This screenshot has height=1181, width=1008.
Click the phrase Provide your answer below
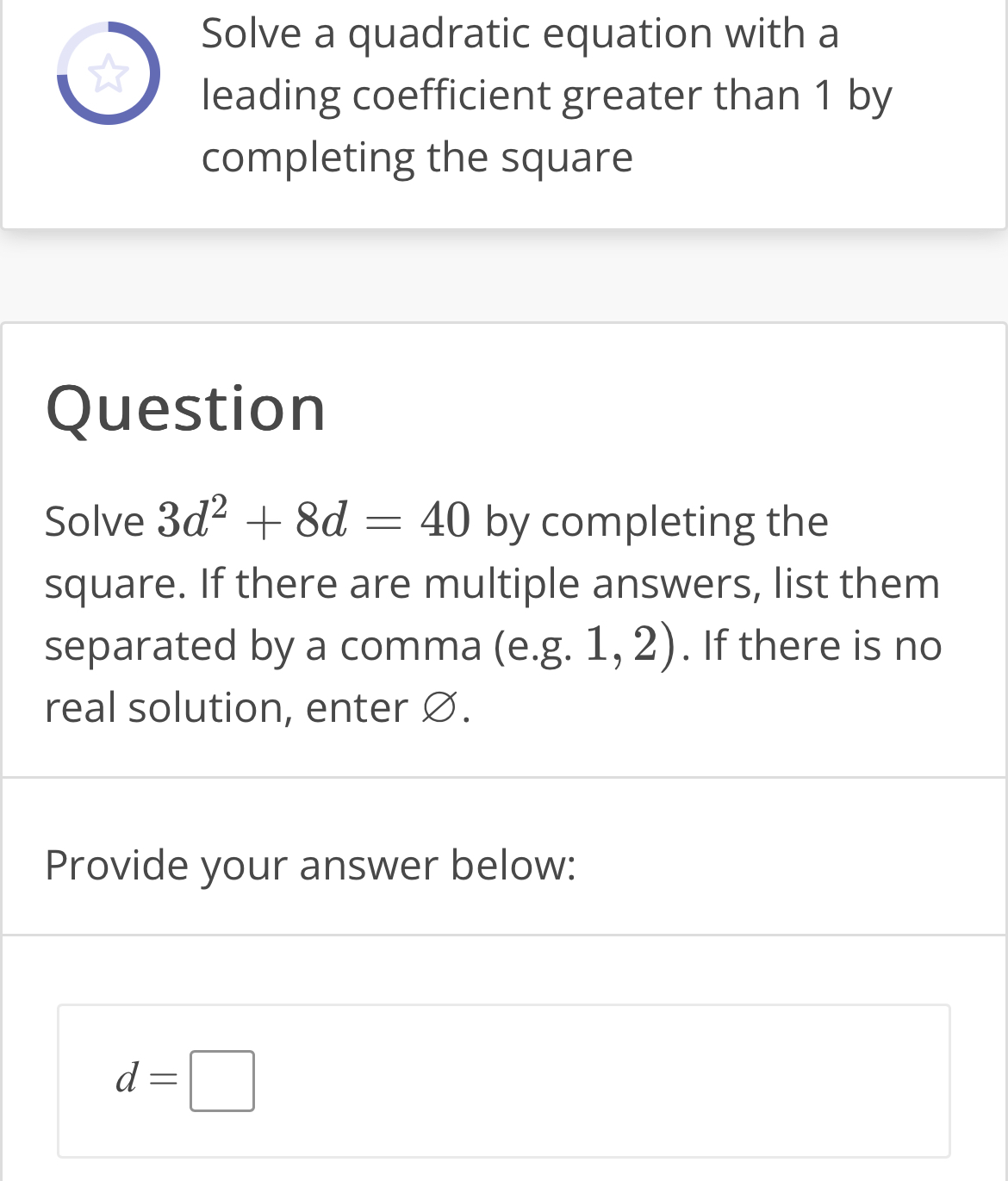(x=311, y=865)
